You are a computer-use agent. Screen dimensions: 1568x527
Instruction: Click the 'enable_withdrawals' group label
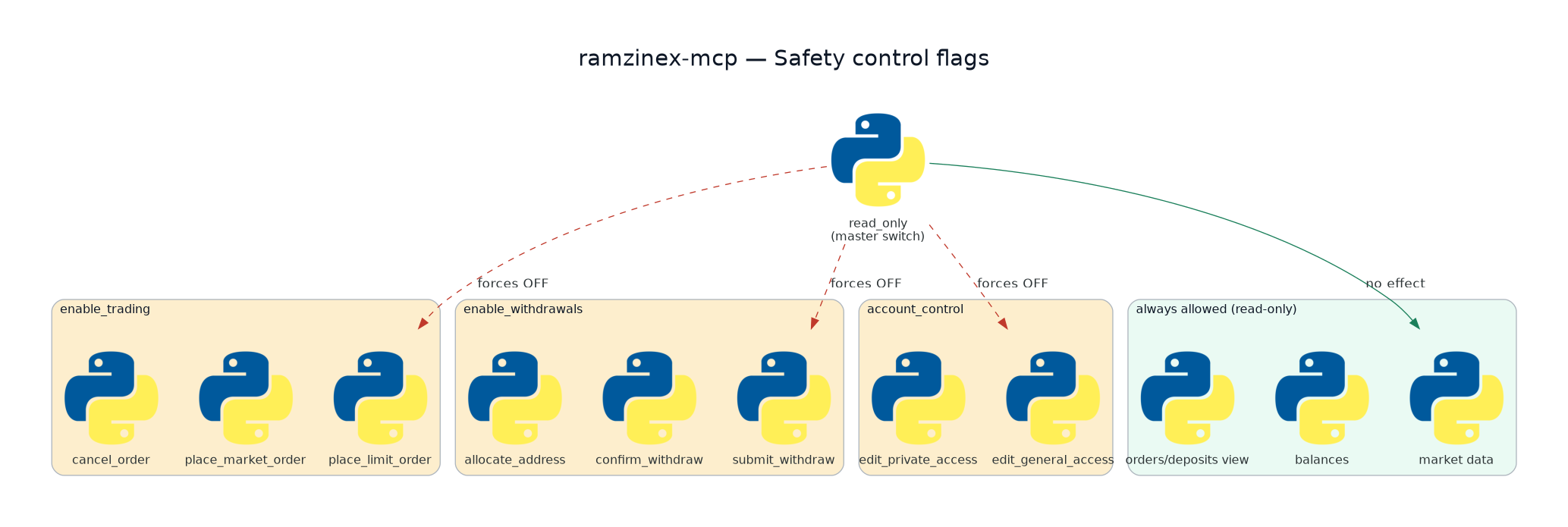[523, 309]
